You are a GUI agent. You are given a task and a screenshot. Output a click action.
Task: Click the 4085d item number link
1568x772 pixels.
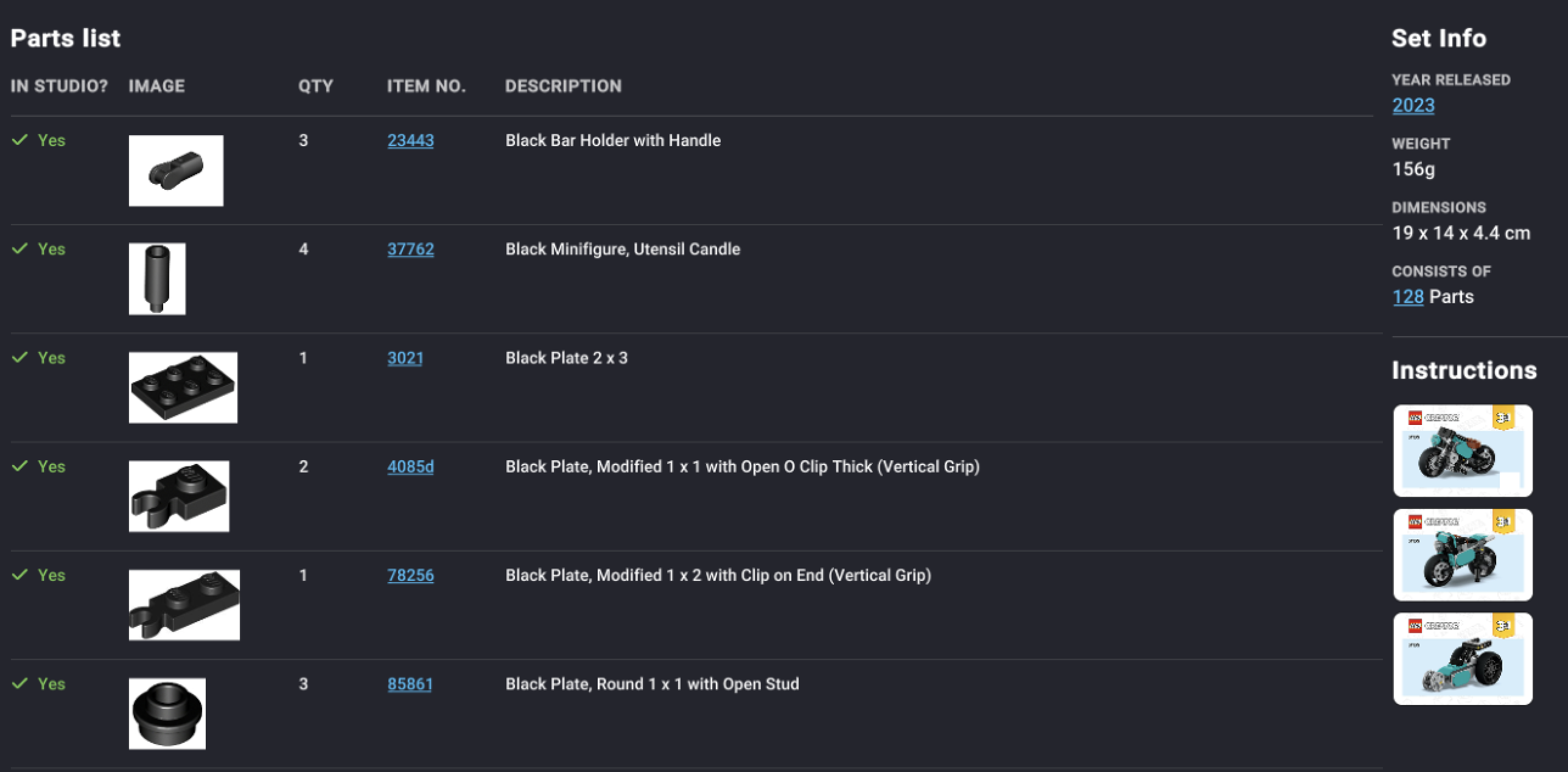coord(410,466)
